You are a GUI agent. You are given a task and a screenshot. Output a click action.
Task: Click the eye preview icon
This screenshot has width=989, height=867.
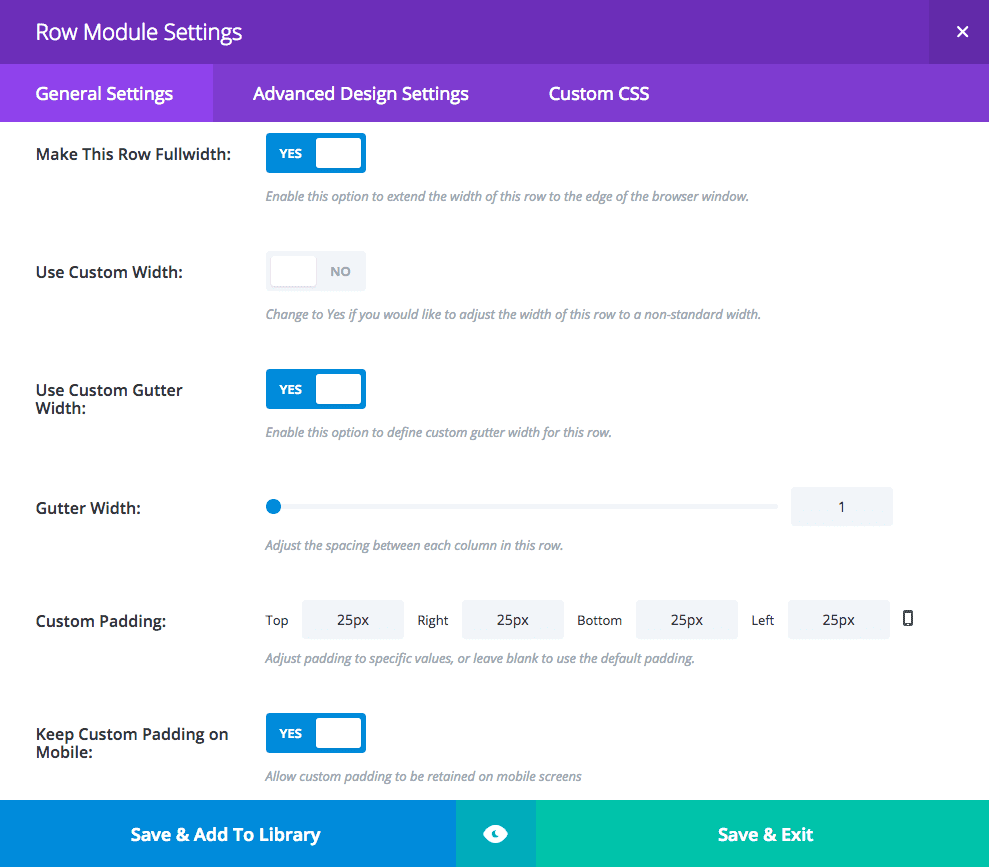pos(496,834)
